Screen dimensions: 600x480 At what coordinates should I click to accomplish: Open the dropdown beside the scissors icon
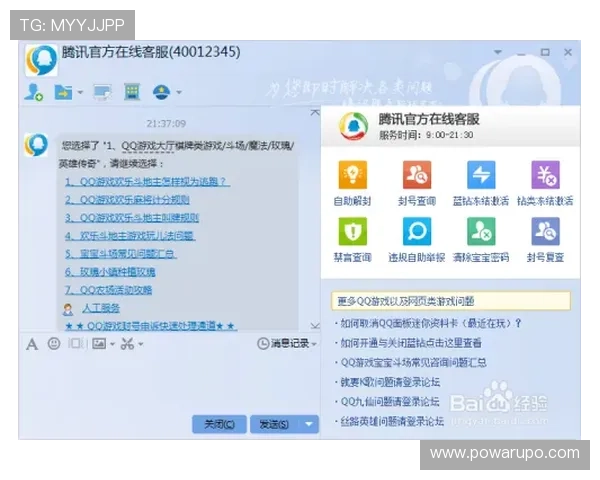[x=141, y=344]
